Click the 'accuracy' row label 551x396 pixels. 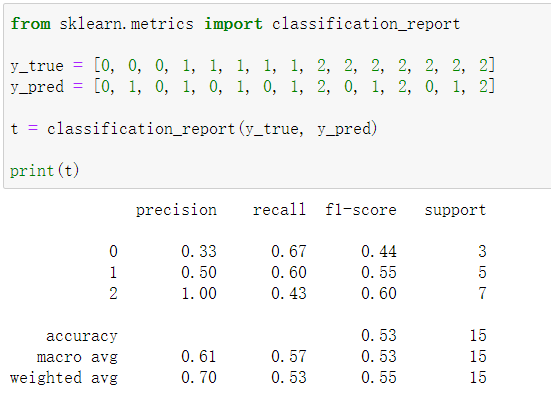82,336
